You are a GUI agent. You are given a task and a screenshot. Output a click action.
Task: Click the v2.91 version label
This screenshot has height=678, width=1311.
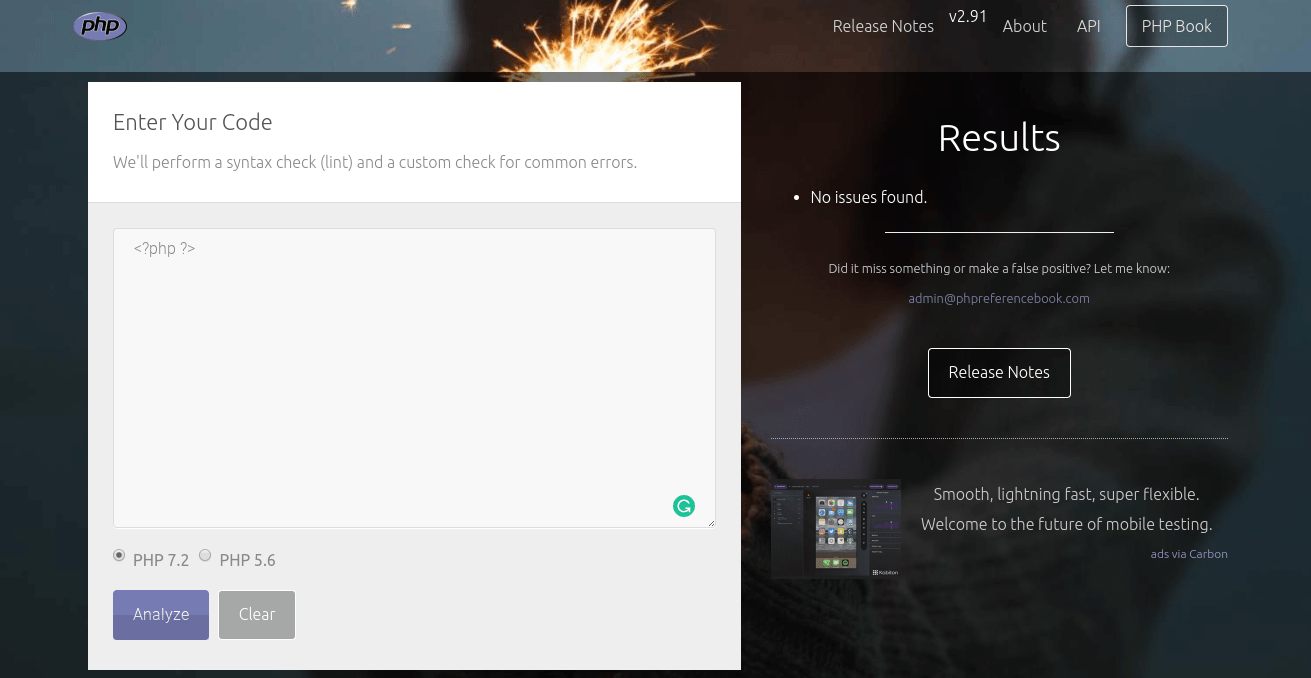point(967,16)
